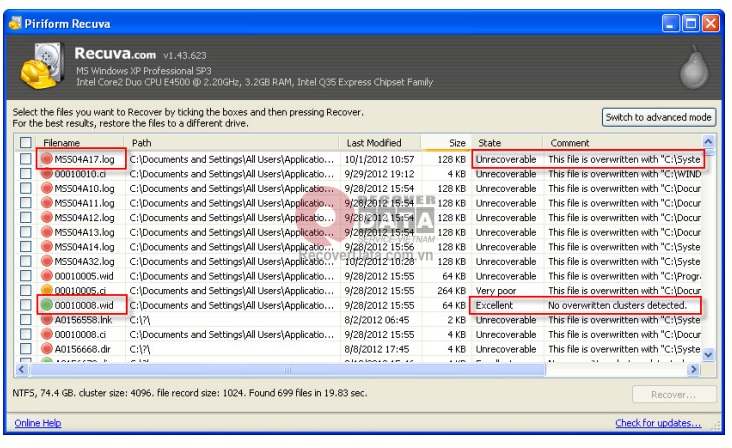Select the 8/2/2012 06:45 date cell
The width and height of the screenshot is (732, 448).
376,320
